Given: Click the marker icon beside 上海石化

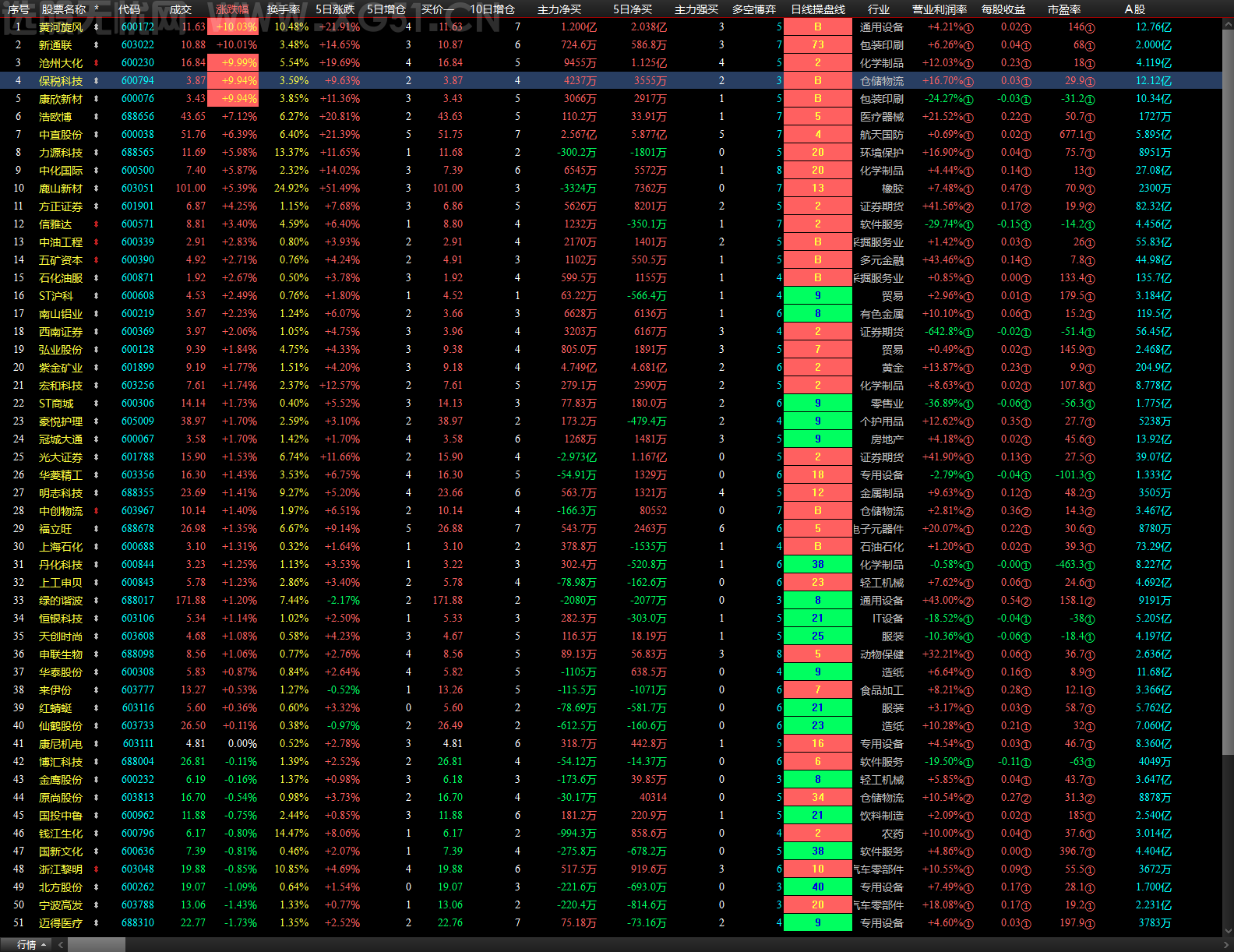Looking at the screenshot, I should pyautogui.click(x=97, y=547).
